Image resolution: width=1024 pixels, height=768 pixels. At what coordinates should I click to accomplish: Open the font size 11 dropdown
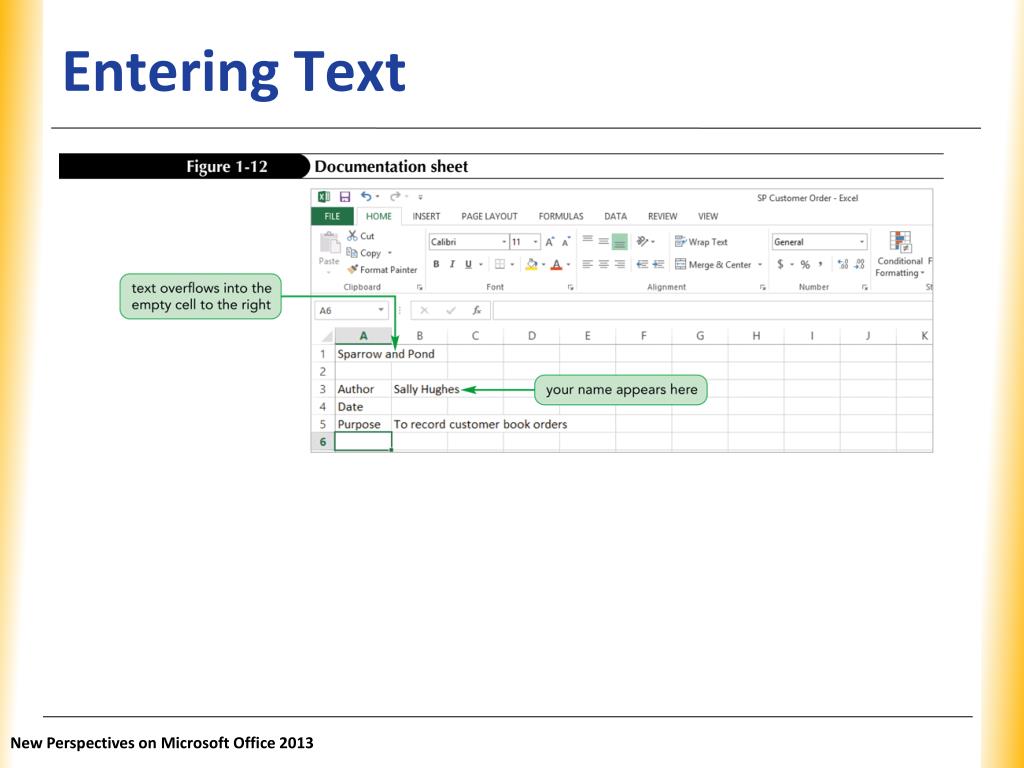tap(536, 242)
